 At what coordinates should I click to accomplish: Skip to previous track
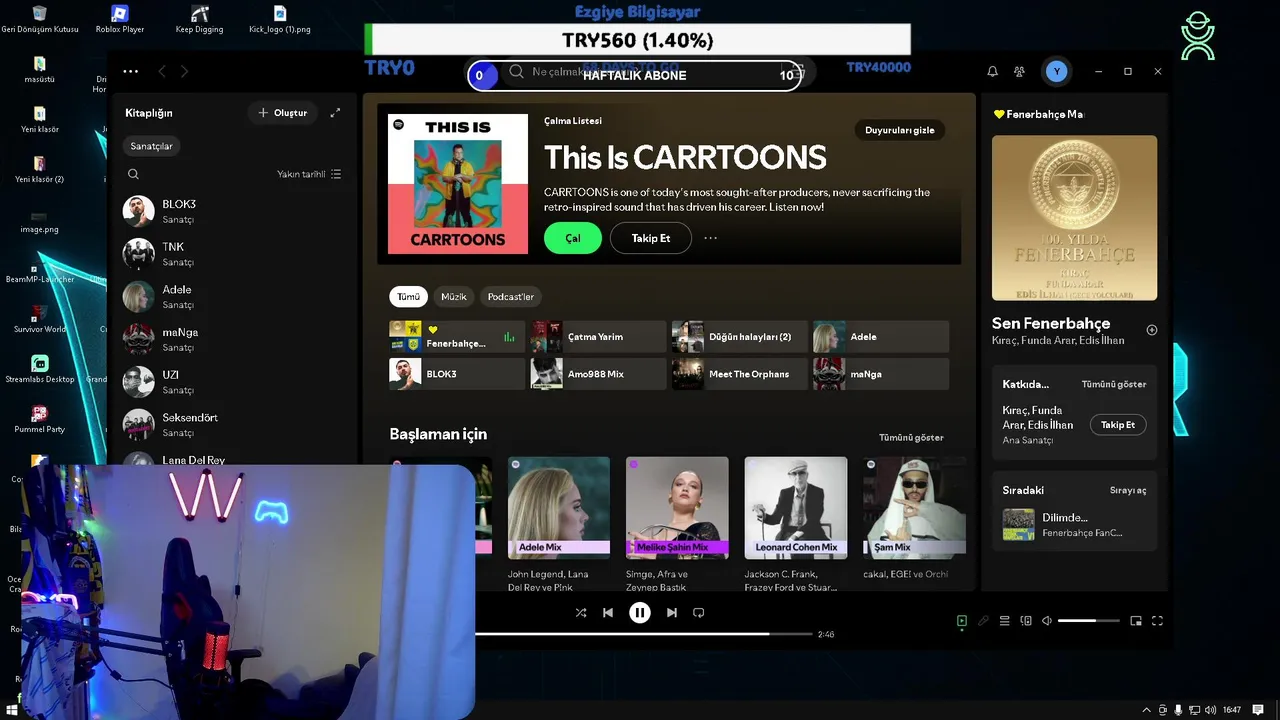pyautogui.click(x=608, y=613)
